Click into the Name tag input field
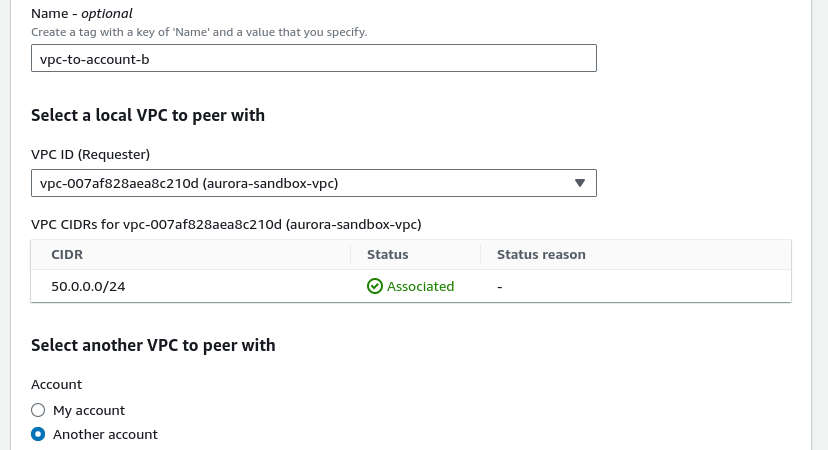 (x=314, y=58)
